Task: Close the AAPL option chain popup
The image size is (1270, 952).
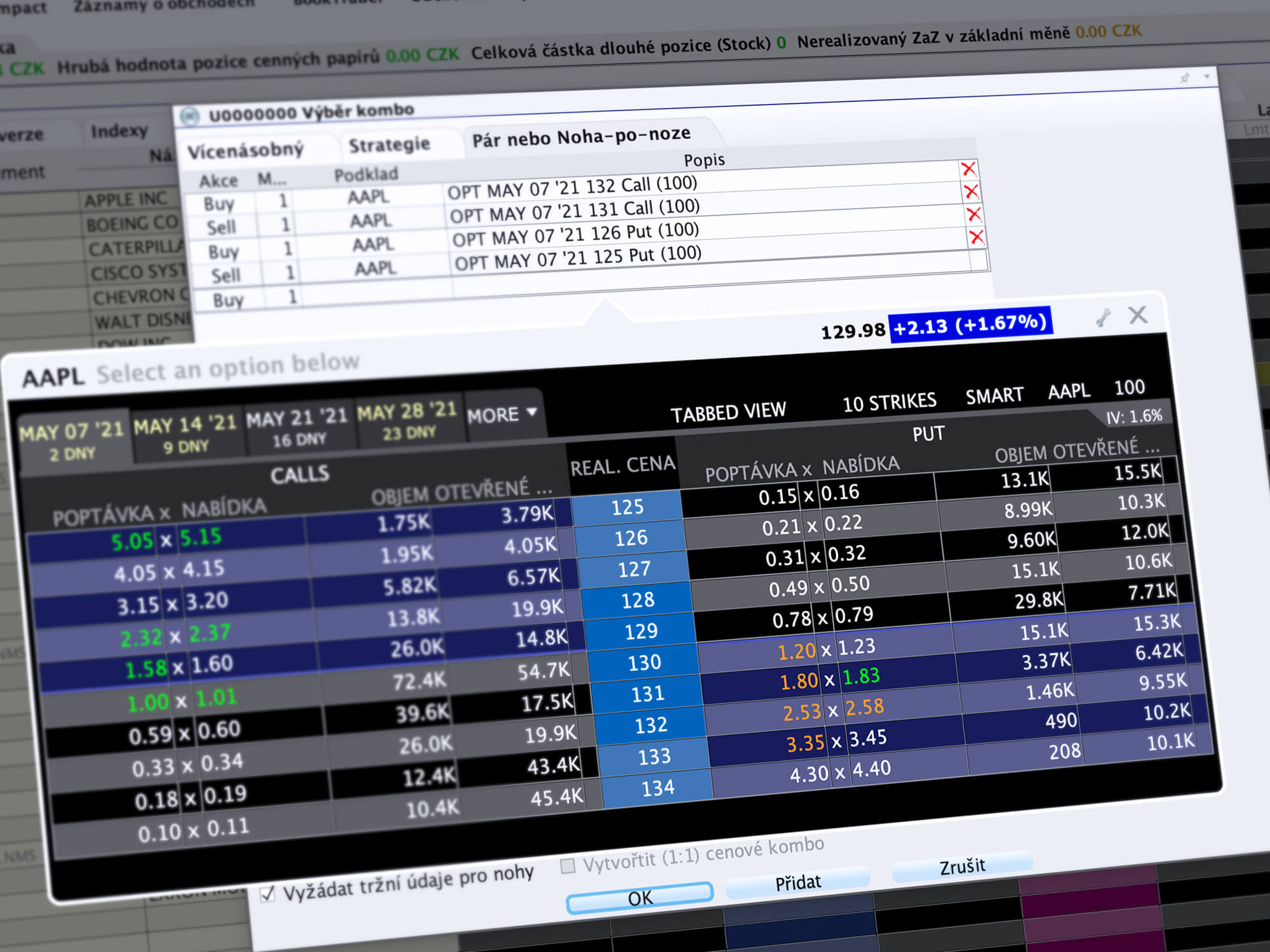Action: point(1138,315)
